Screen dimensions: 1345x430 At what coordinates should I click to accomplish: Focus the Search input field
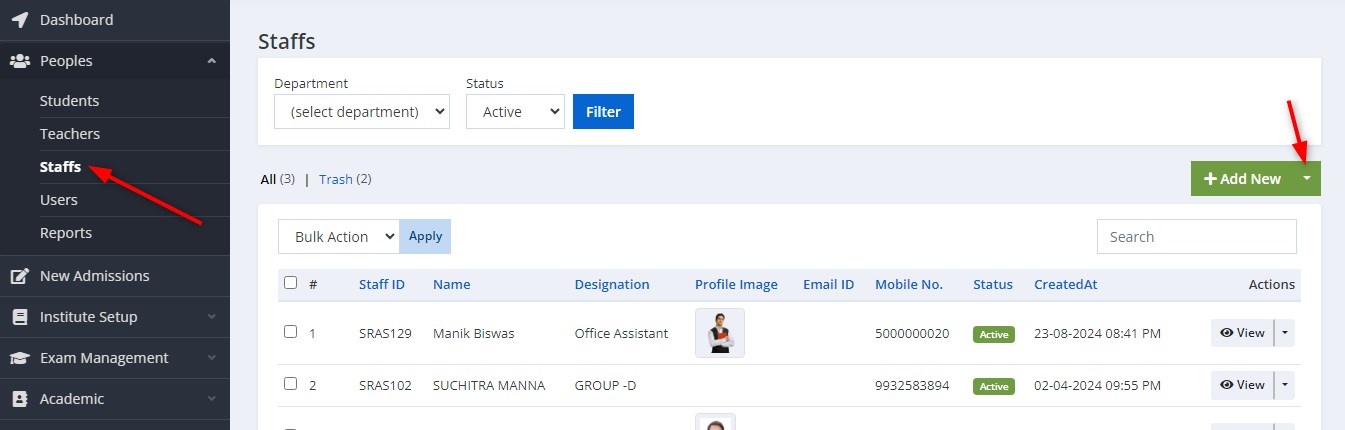(x=1197, y=237)
